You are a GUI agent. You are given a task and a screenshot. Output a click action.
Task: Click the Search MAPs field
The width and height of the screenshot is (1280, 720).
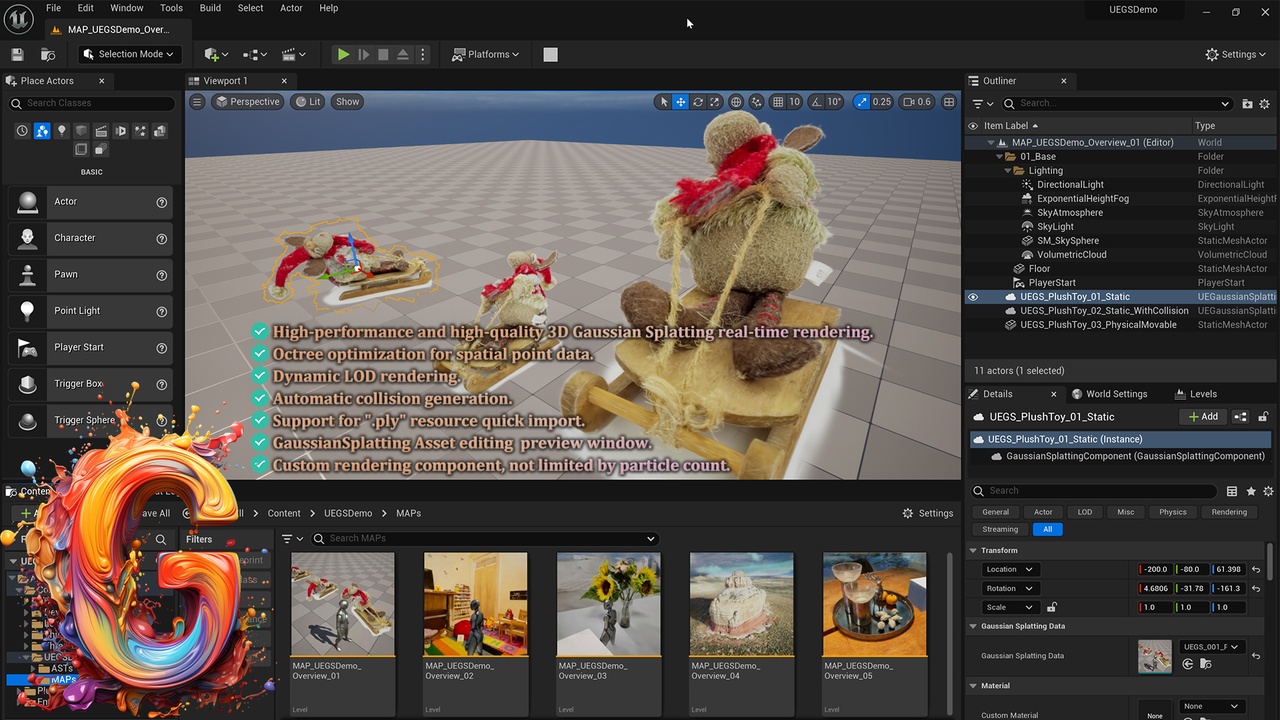pos(484,538)
